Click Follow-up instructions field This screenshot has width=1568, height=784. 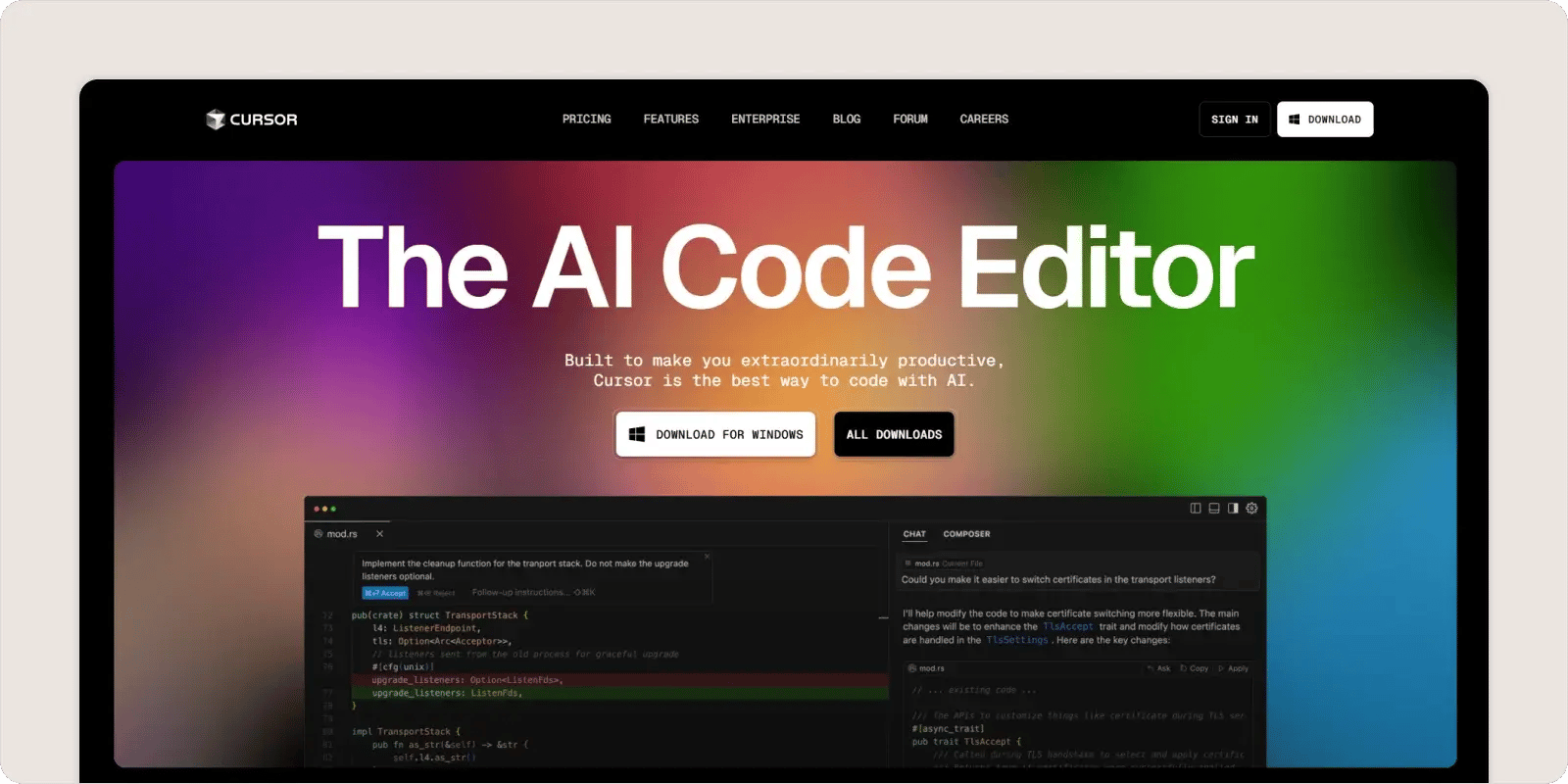533,593
